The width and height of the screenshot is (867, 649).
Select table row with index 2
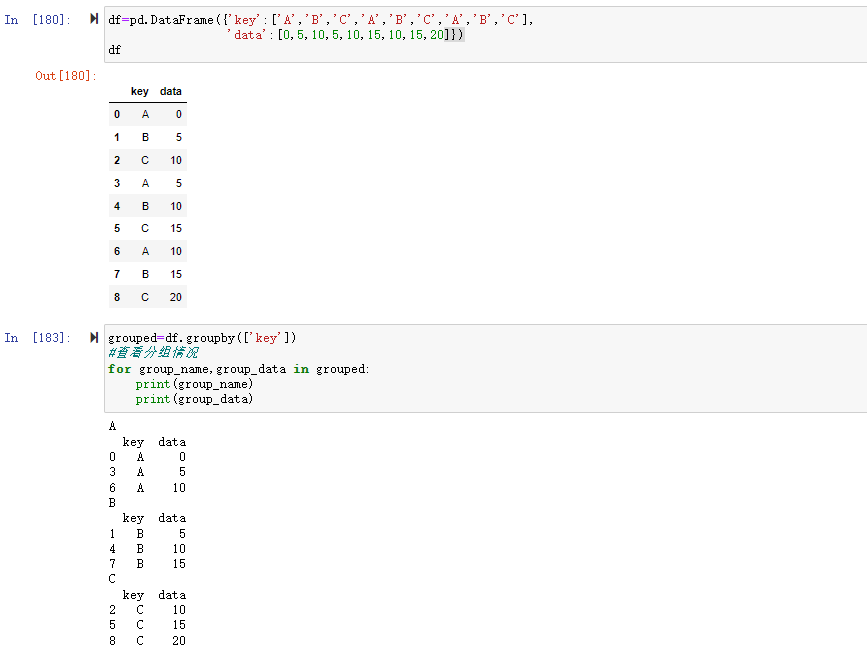tap(147, 160)
